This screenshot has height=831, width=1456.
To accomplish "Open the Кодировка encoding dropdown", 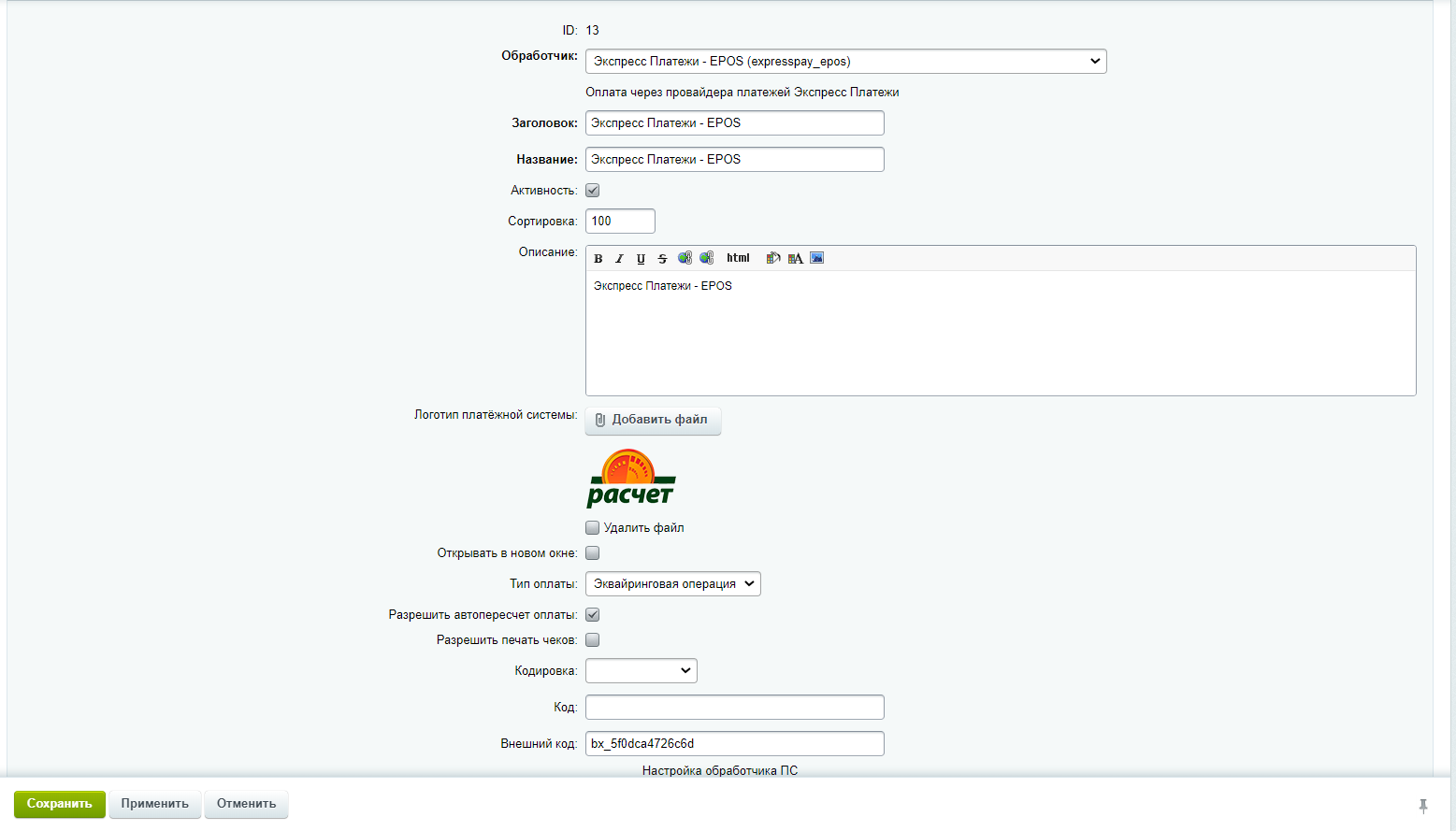I will click(641, 671).
